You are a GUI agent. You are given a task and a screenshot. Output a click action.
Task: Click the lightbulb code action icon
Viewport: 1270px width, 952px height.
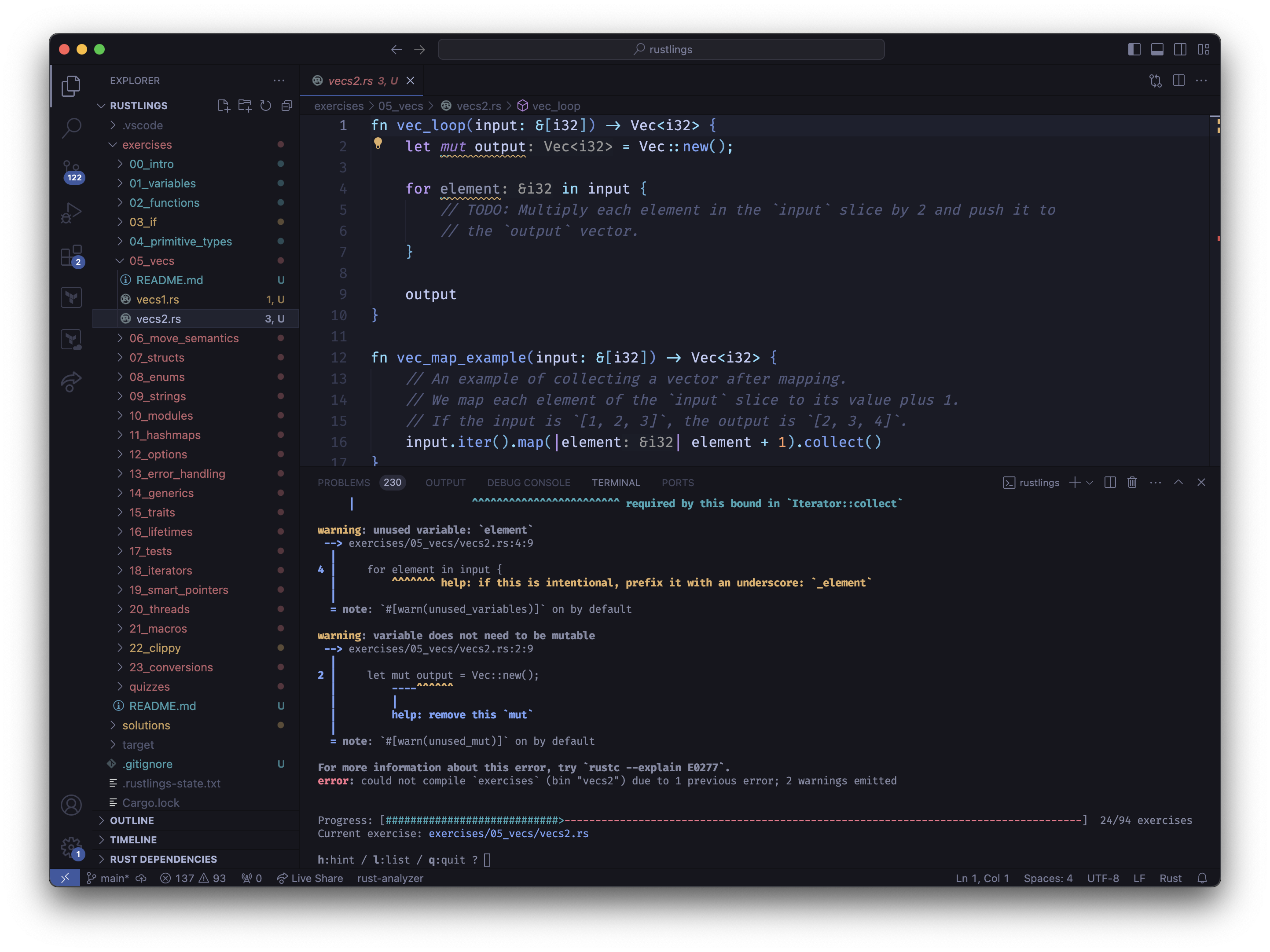(x=378, y=143)
